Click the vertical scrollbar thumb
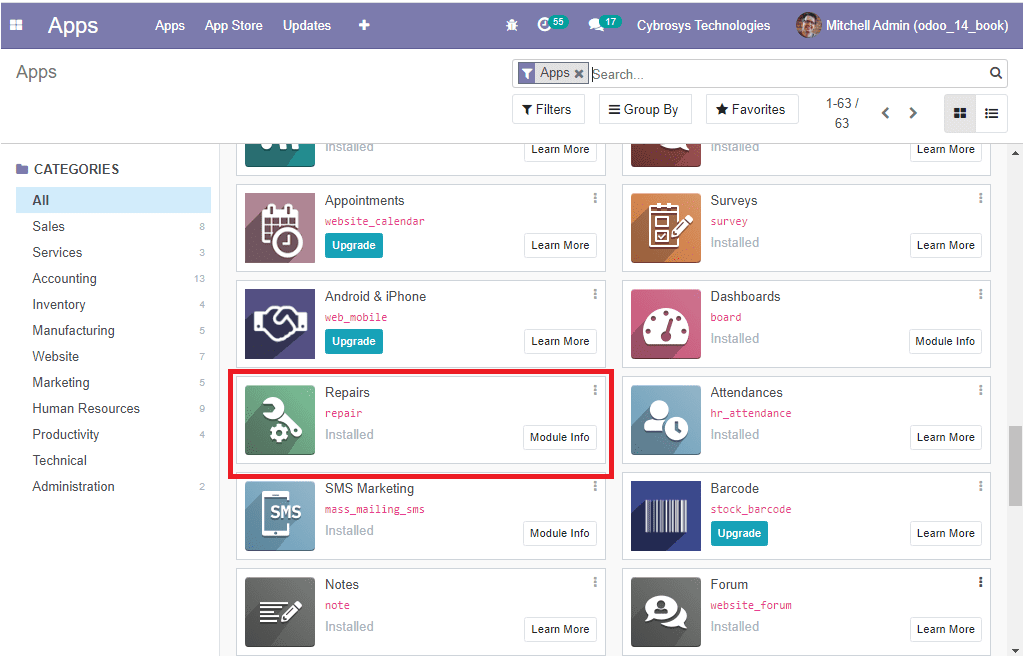 pyautogui.click(x=1015, y=466)
